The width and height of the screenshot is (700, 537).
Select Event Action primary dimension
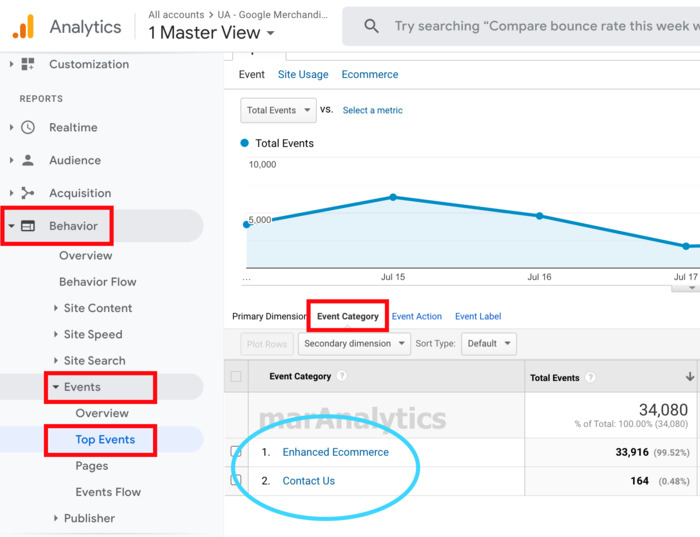417,316
